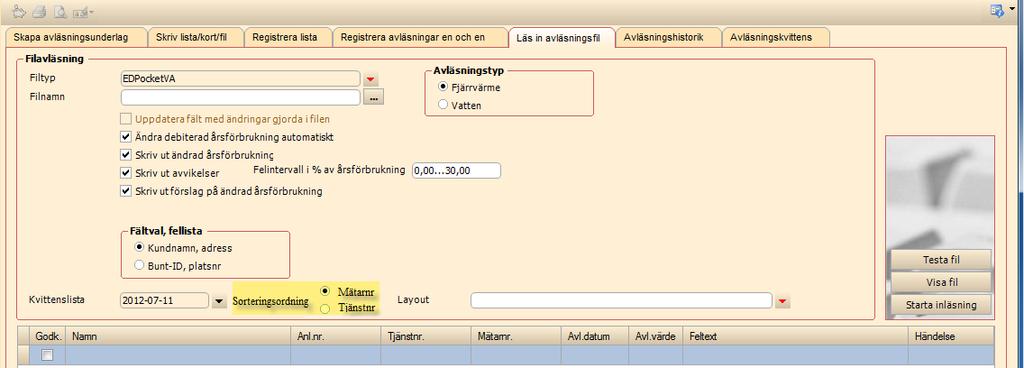The width and height of the screenshot is (1024, 368).
Task: Click the Fältval, fellista group label
Action: click(x=166, y=230)
